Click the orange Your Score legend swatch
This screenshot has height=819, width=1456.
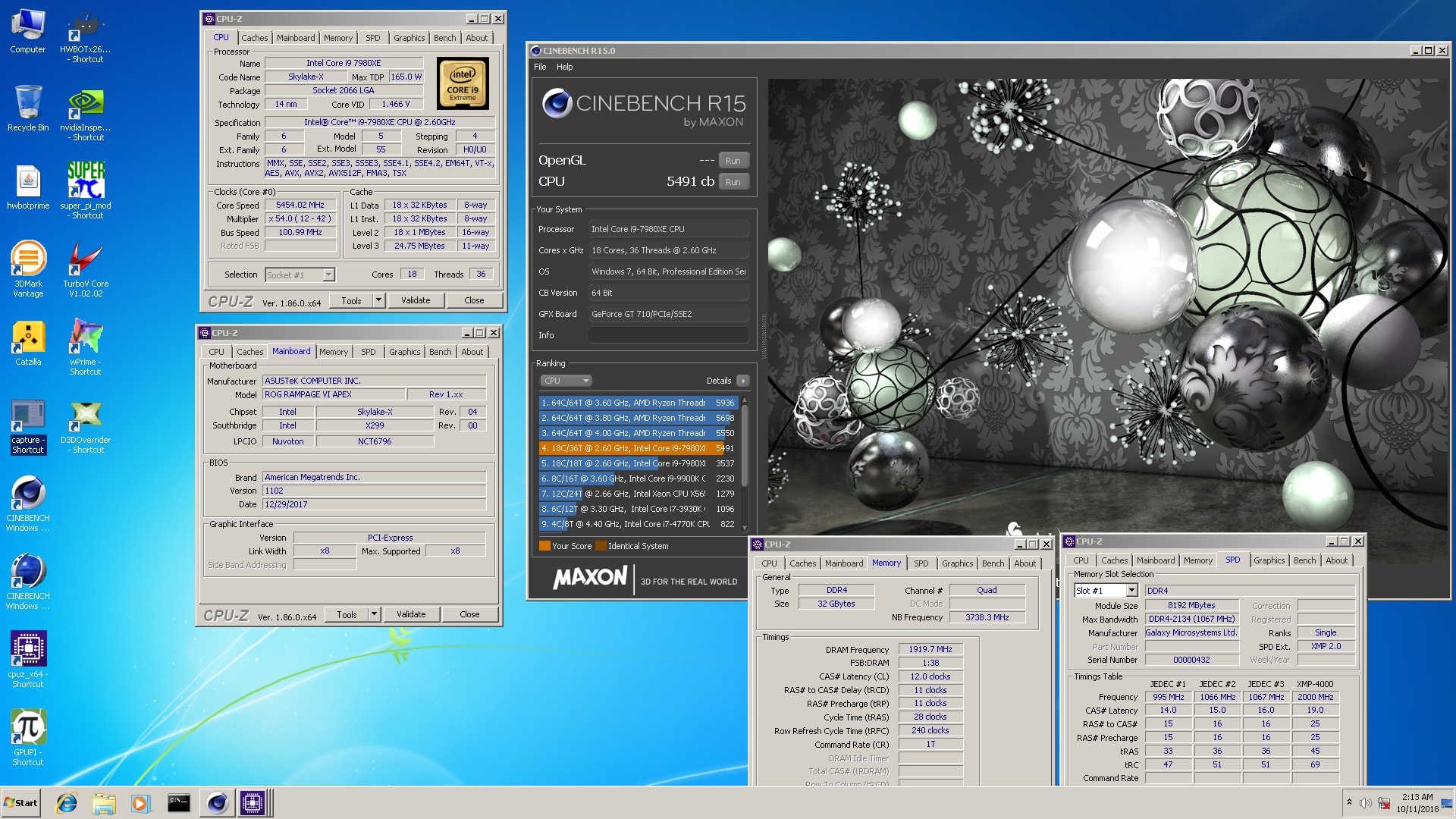pyautogui.click(x=544, y=546)
